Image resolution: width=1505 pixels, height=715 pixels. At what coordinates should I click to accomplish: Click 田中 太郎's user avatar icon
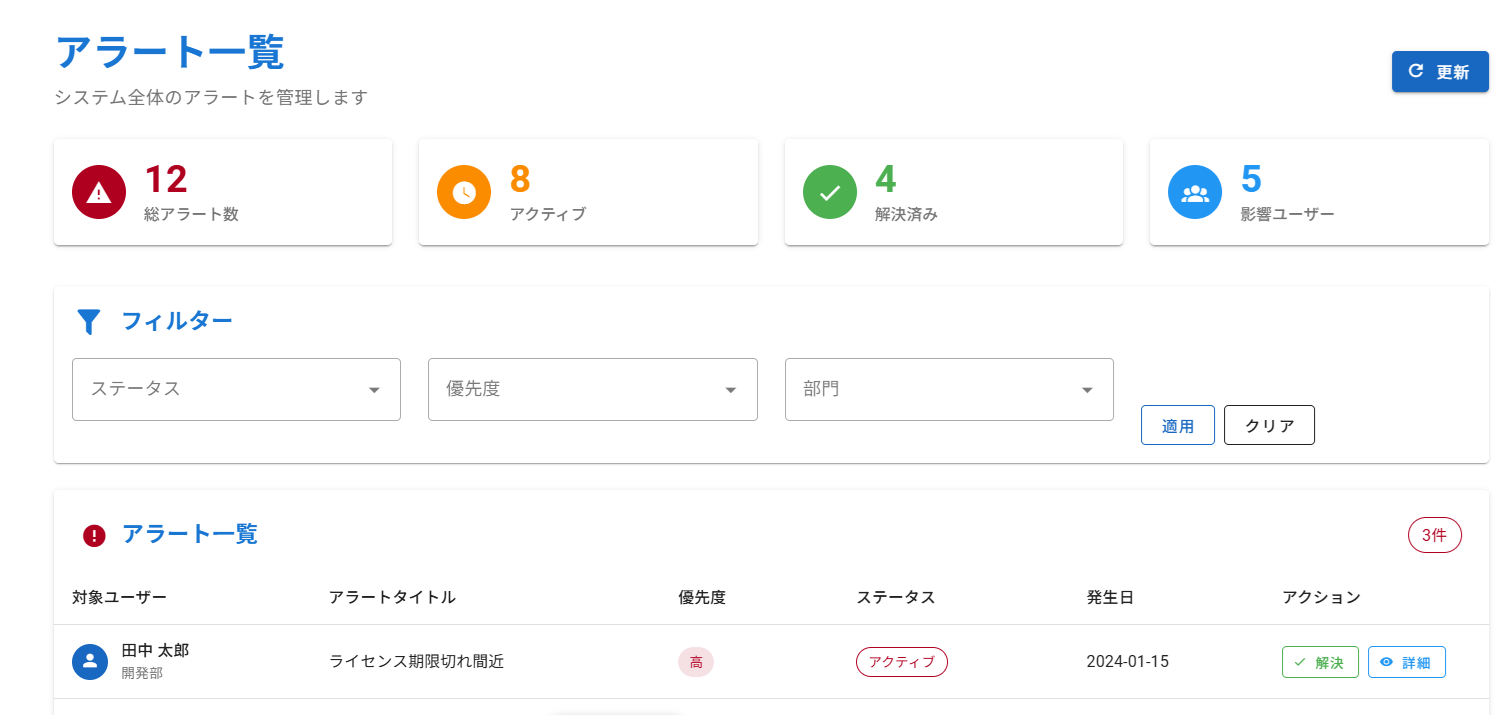90,661
